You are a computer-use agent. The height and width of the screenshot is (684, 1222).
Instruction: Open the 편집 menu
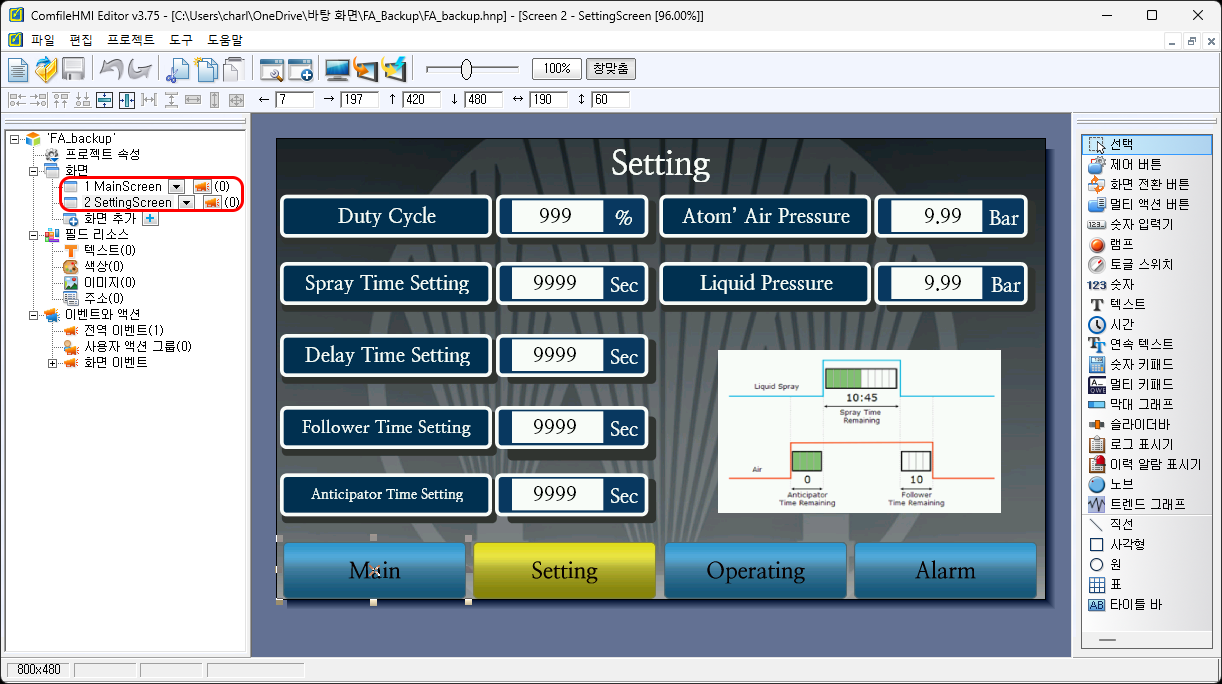coord(81,40)
